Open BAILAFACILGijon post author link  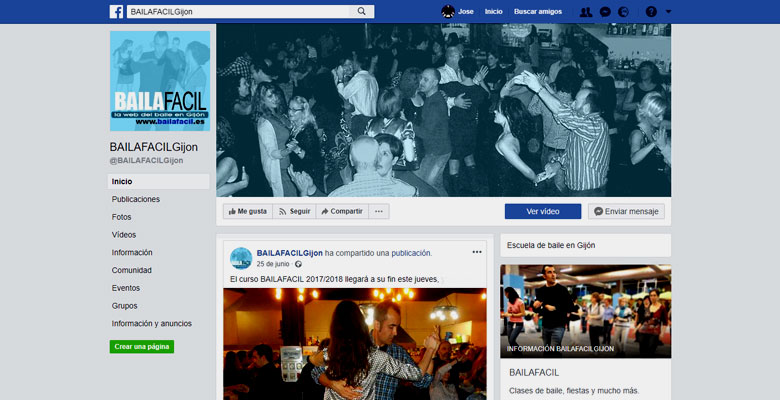tap(290, 253)
